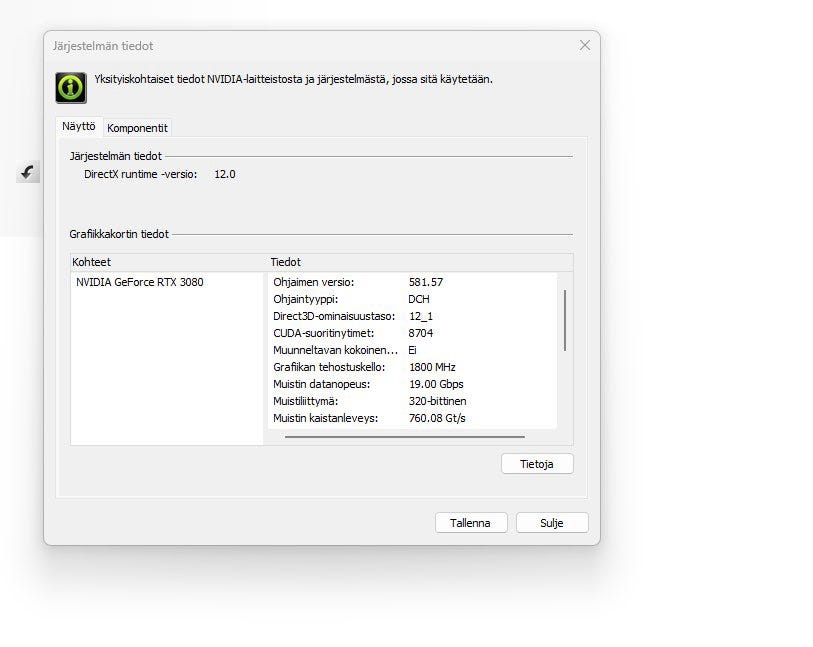Screen dimensions: 813x647
Task: Select NVIDIA GeForce RTX 3080 in Kohteet list
Action: point(139,282)
